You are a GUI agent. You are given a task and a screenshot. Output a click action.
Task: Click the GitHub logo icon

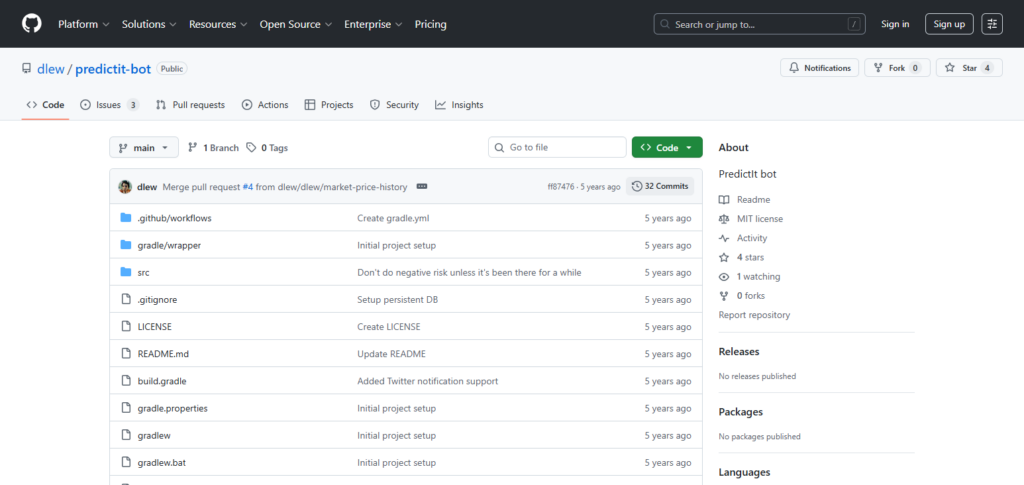click(x=32, y=24)
